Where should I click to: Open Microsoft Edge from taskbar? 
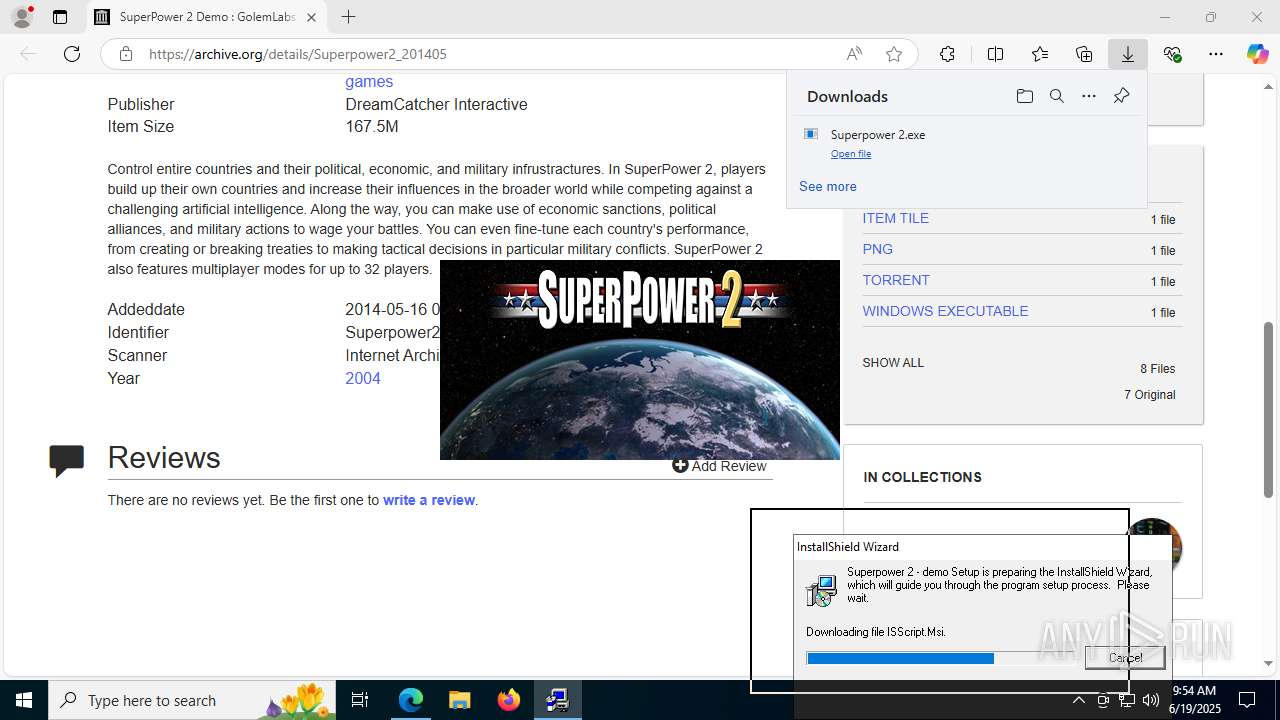411,700
